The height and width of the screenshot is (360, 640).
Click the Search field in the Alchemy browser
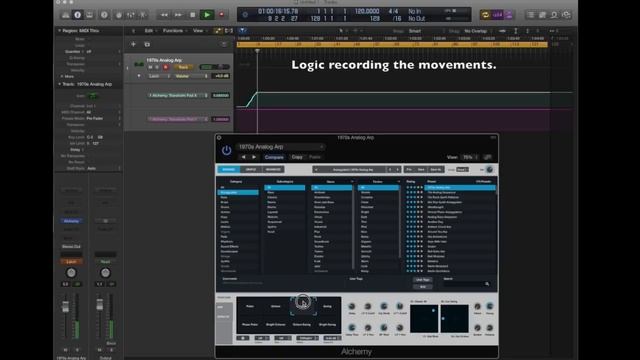(x=467, y=284)
